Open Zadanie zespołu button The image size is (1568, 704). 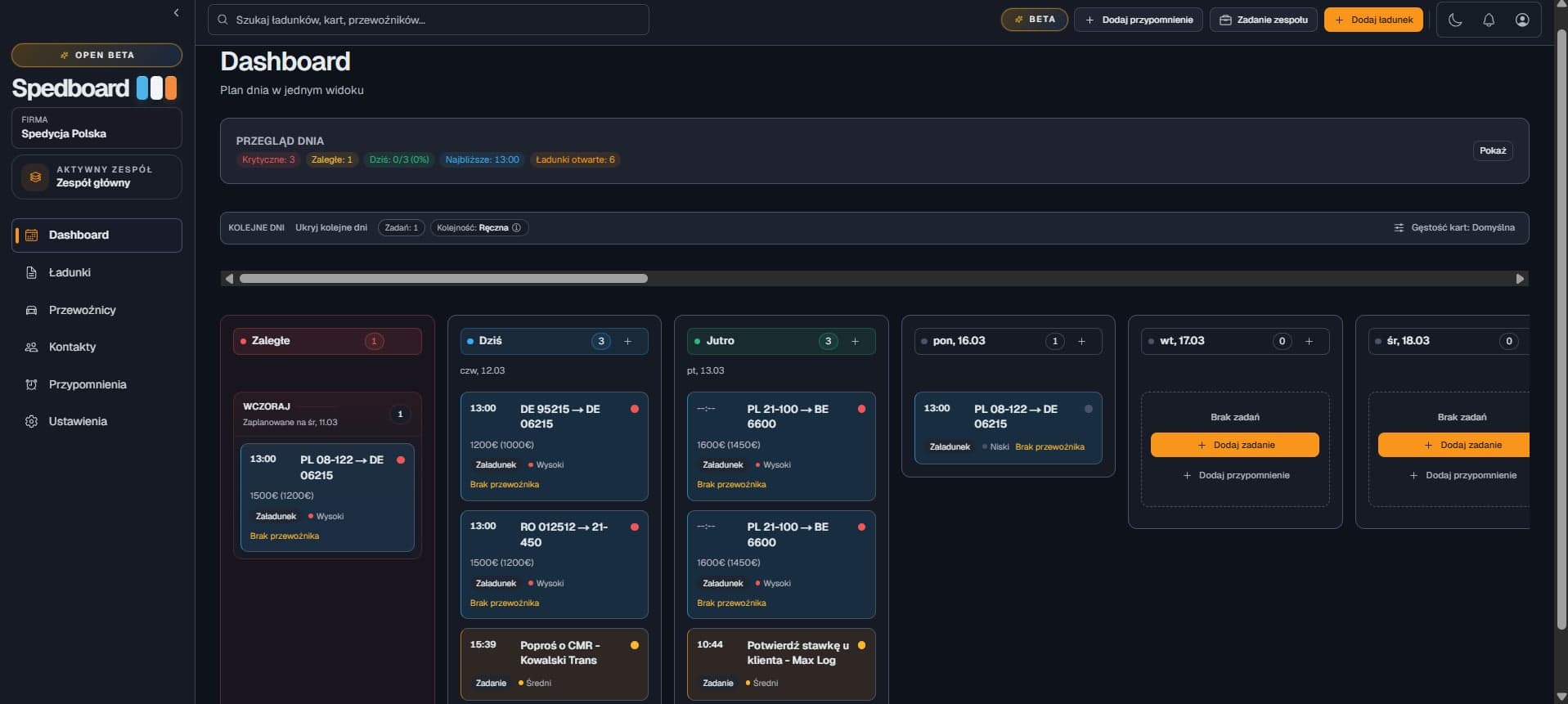click(x=1264, y=20)
